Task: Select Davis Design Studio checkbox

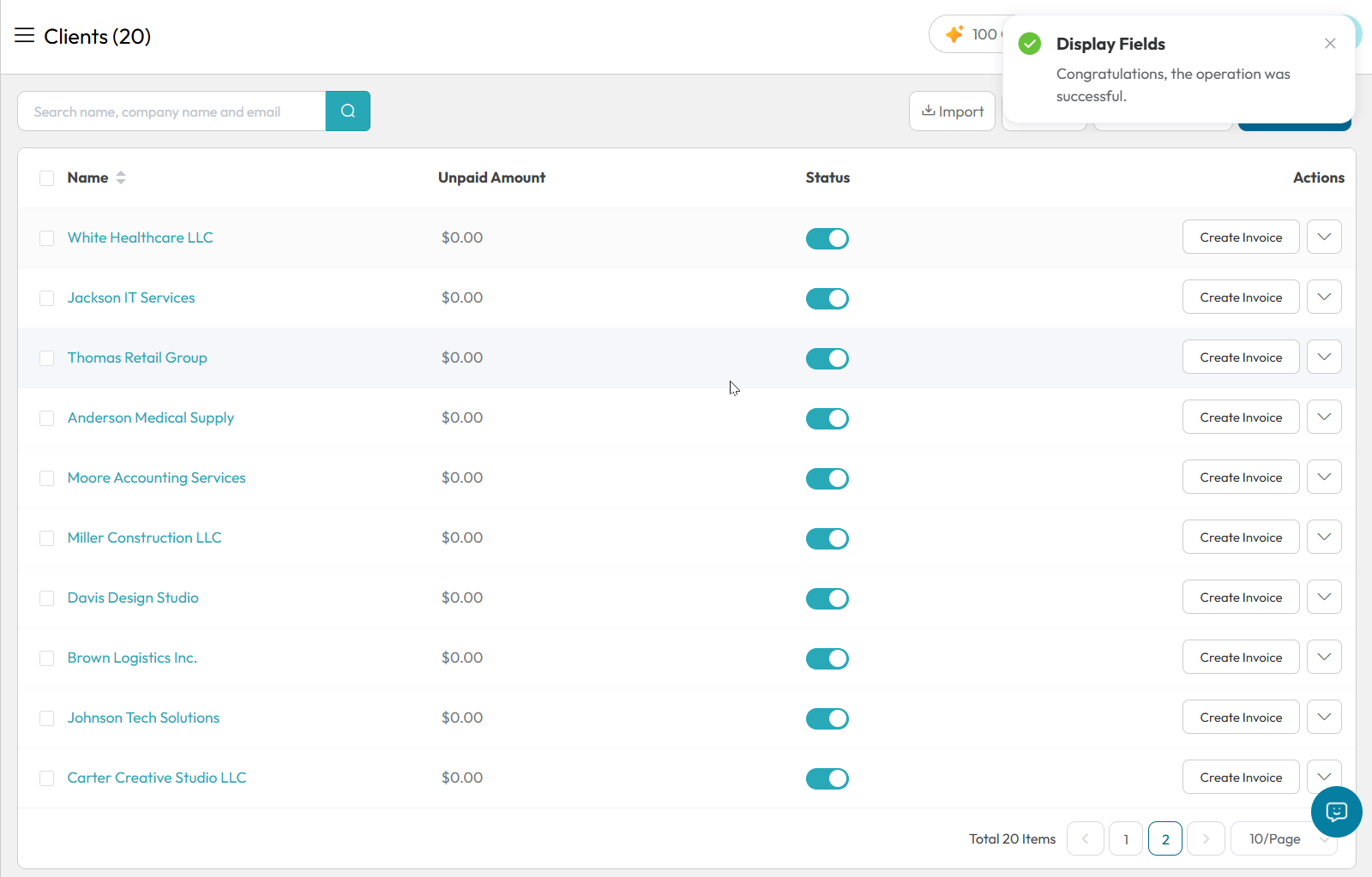Action: [x=47, y=598]
